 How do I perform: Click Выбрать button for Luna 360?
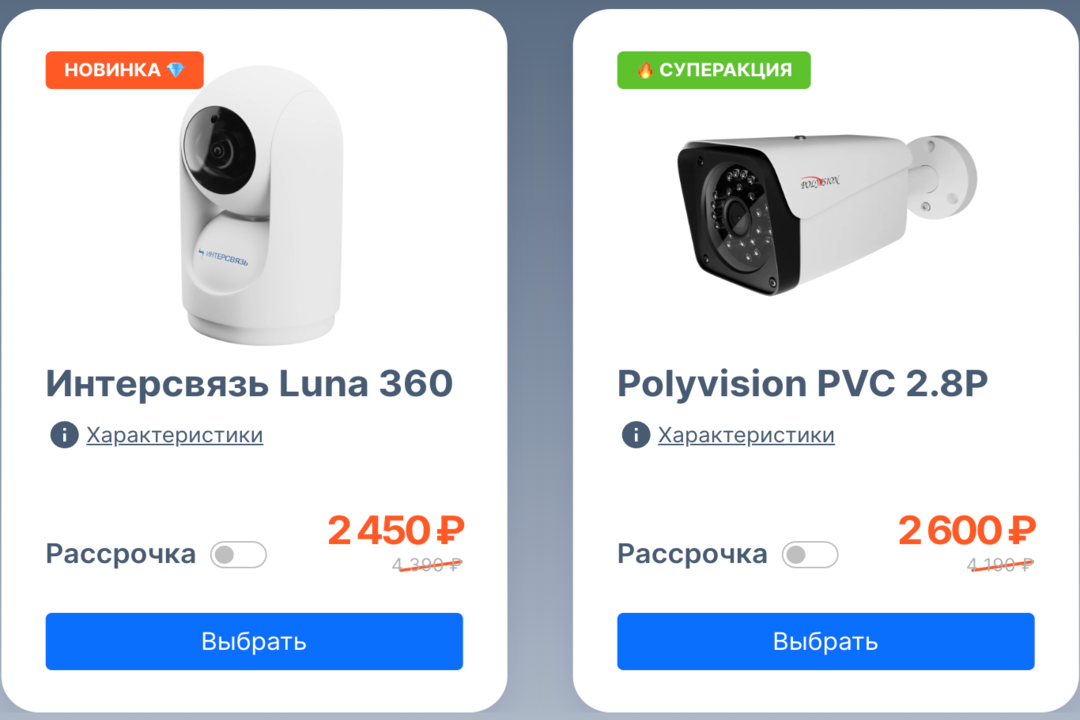254,641
